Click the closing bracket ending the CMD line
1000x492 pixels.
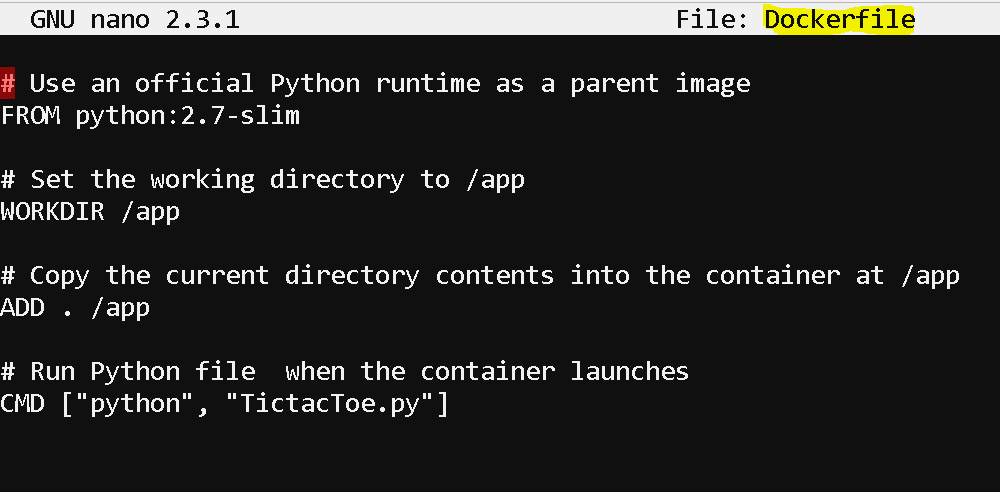click(x=443, y=403)
